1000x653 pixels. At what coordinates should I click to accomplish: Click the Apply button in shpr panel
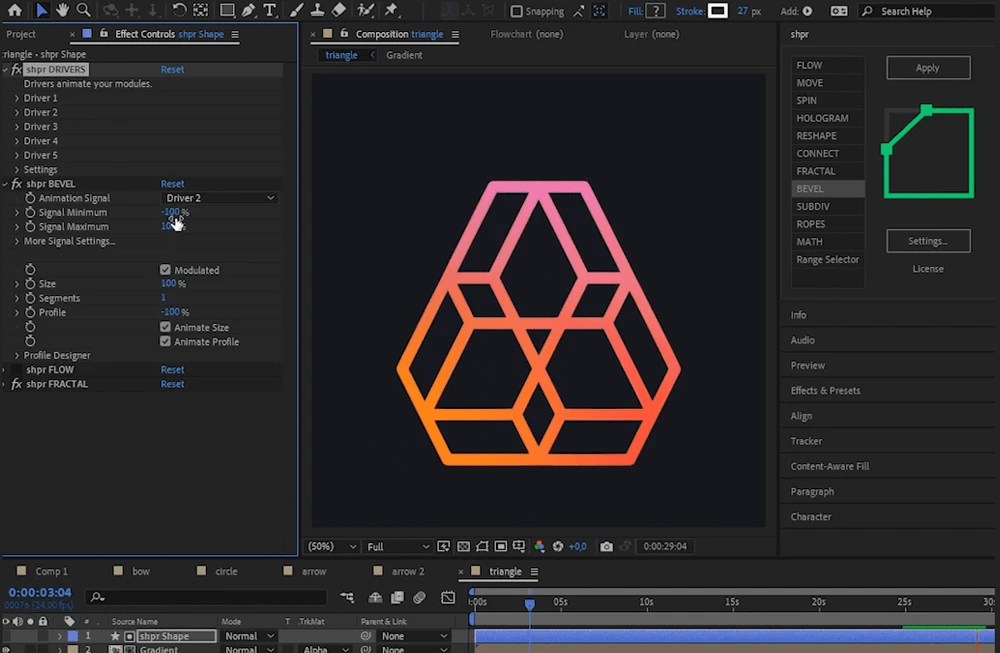[x=927, y=68]
